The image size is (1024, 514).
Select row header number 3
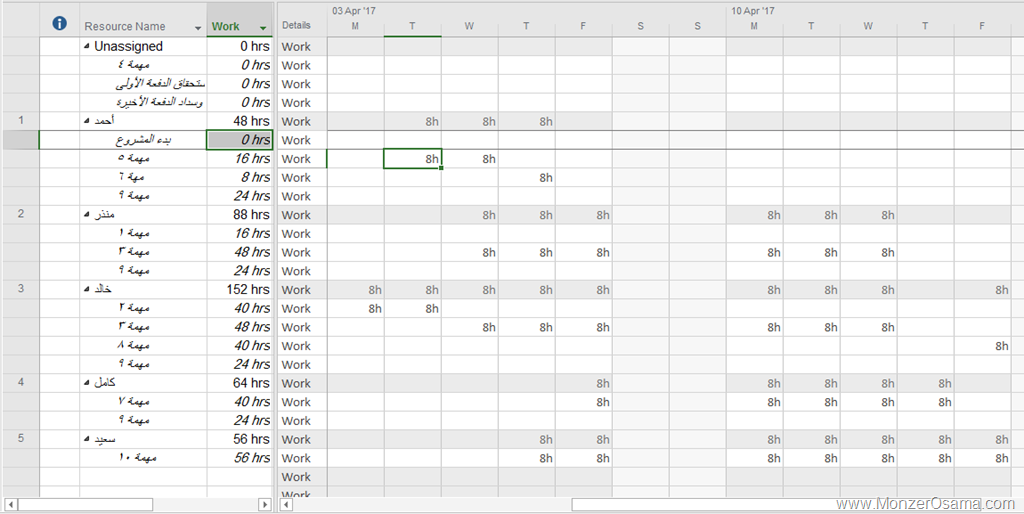click(20, 290)
